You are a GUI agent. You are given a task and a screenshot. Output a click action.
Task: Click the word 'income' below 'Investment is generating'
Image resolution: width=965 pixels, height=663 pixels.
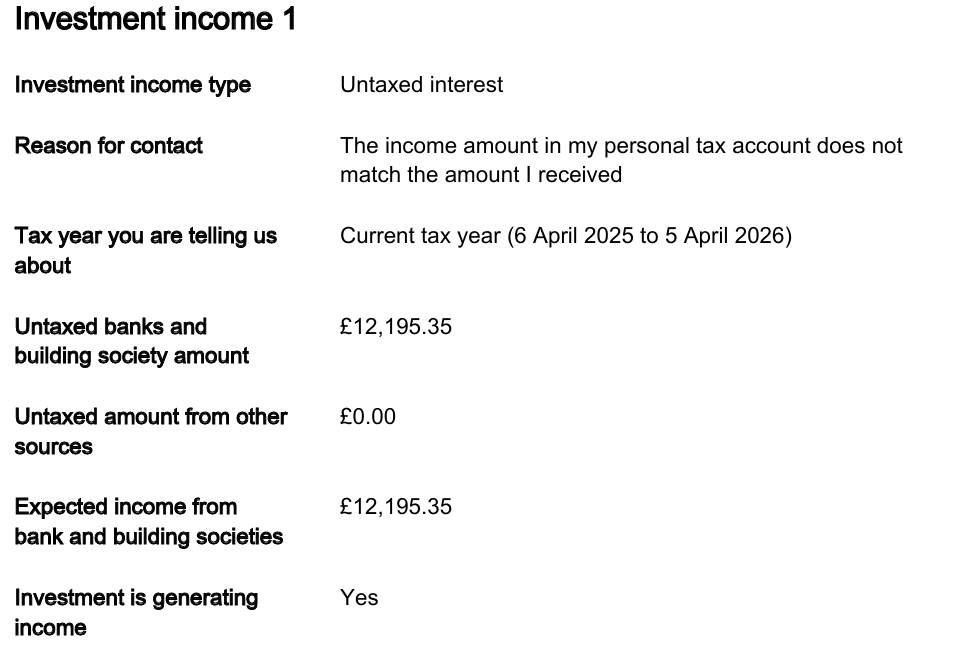point(50,628)
